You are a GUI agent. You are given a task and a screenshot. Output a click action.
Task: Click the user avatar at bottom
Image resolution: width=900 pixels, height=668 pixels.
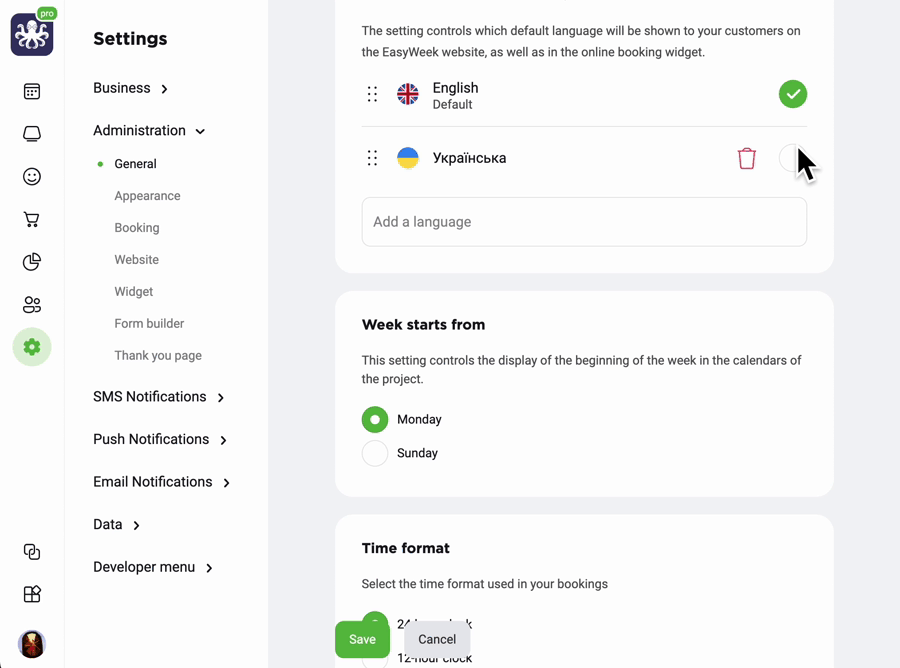(x=32, y=644)
